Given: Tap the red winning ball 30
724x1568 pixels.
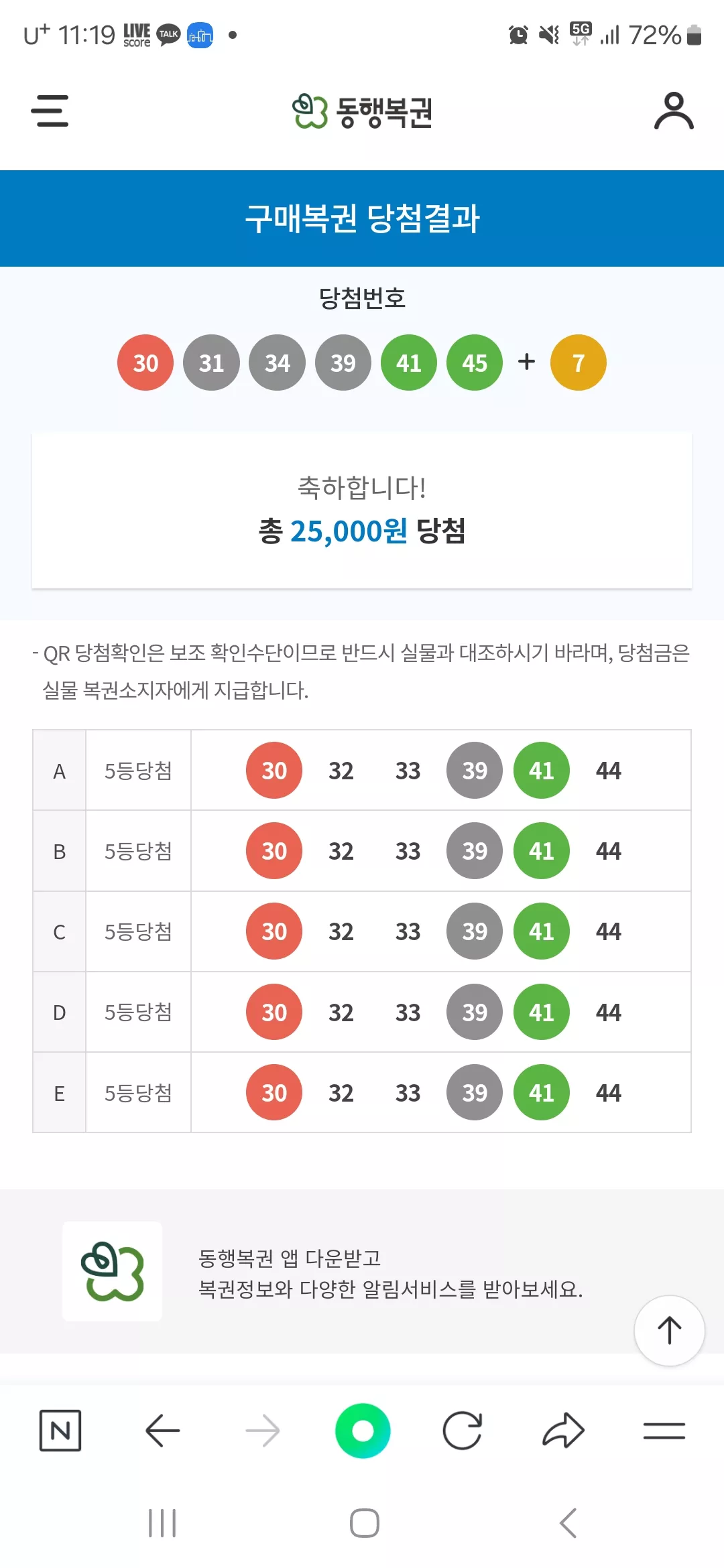Looking at the screenshot, I should (145, 363).
